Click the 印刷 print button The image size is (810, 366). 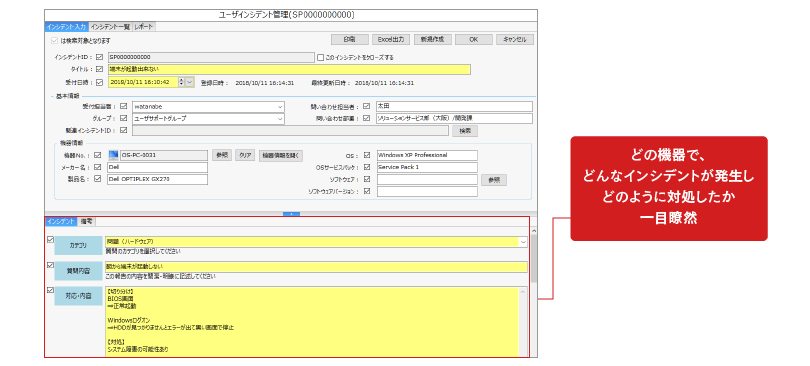(350, 40)
